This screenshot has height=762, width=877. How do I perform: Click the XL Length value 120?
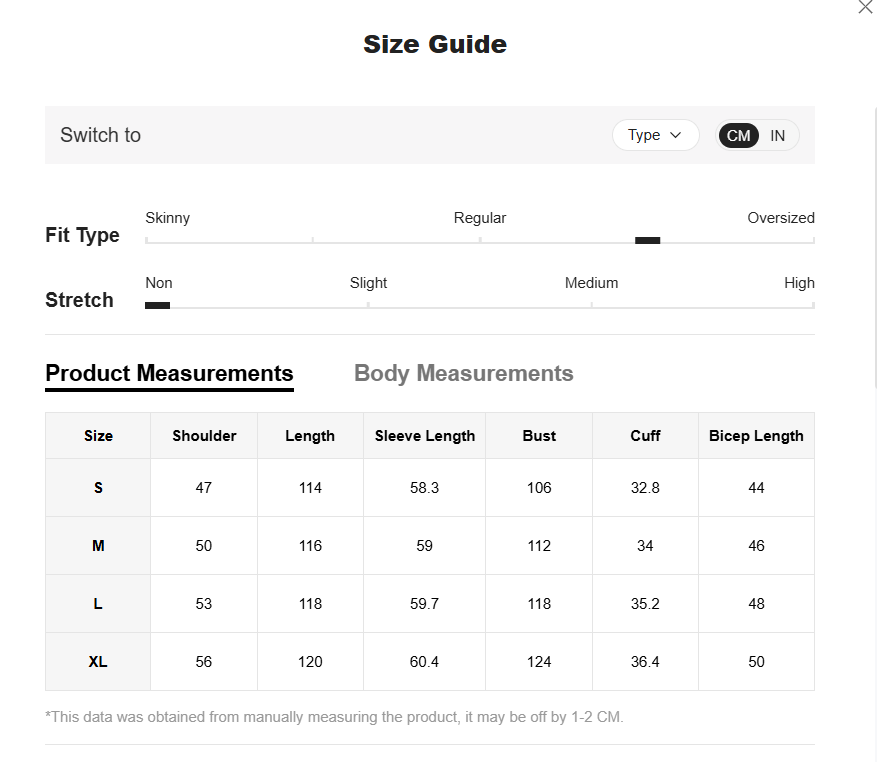[310, 662]
